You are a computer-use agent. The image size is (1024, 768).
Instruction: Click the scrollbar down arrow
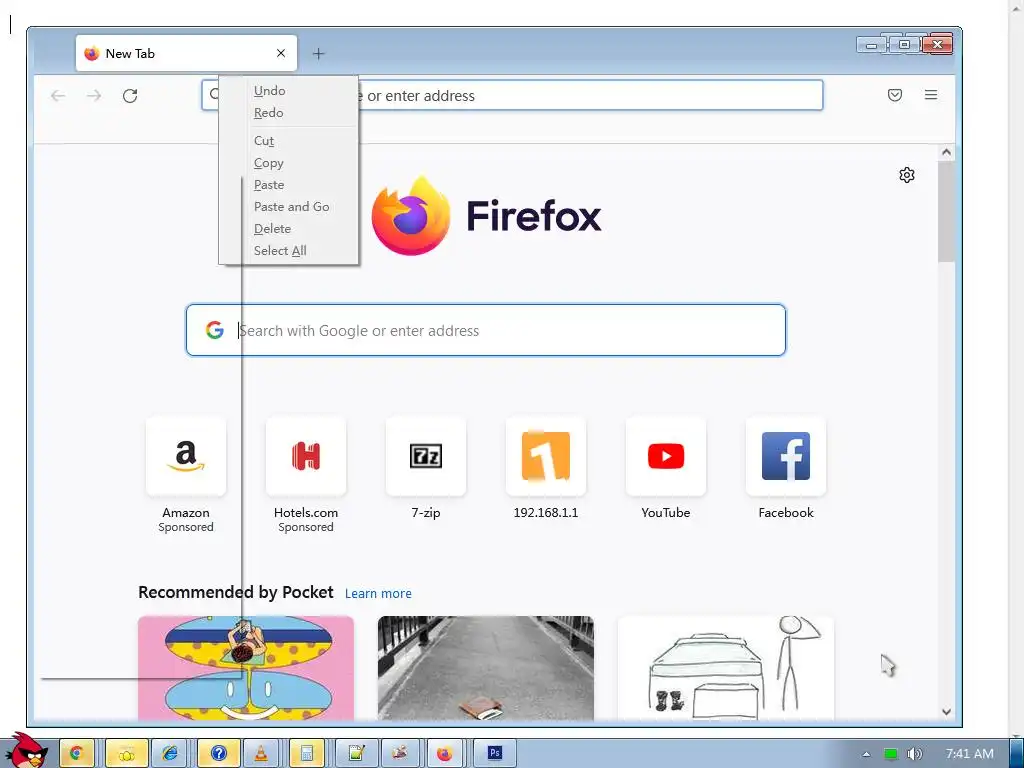coord(946,712)
